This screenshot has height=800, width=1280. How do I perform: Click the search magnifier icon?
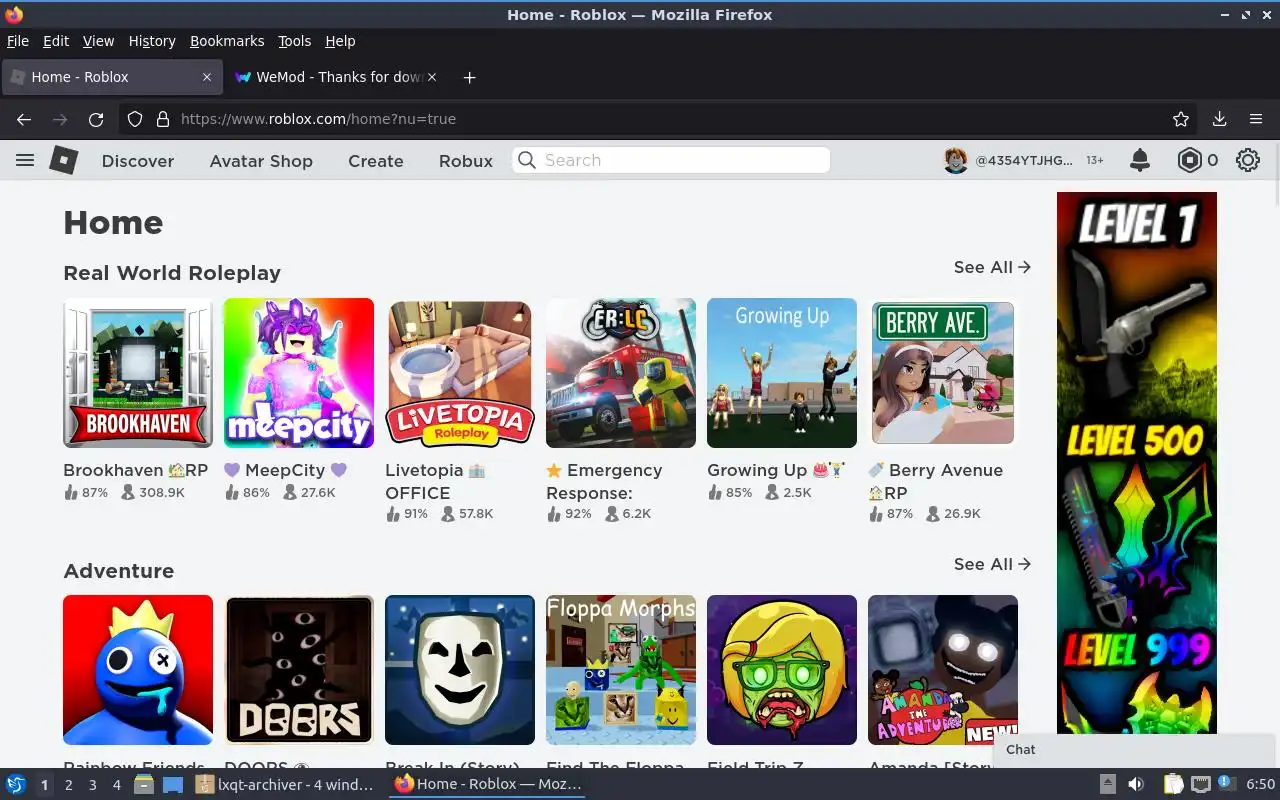[527, 160]
